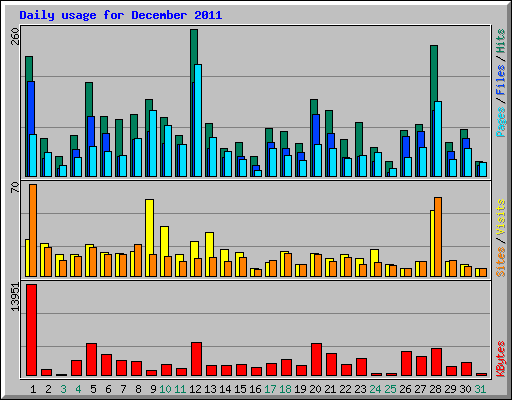The height and width of the screenshot is (400, 512).
Task: Click the '260' scale label of top chart
Action: tap(16, 37)
